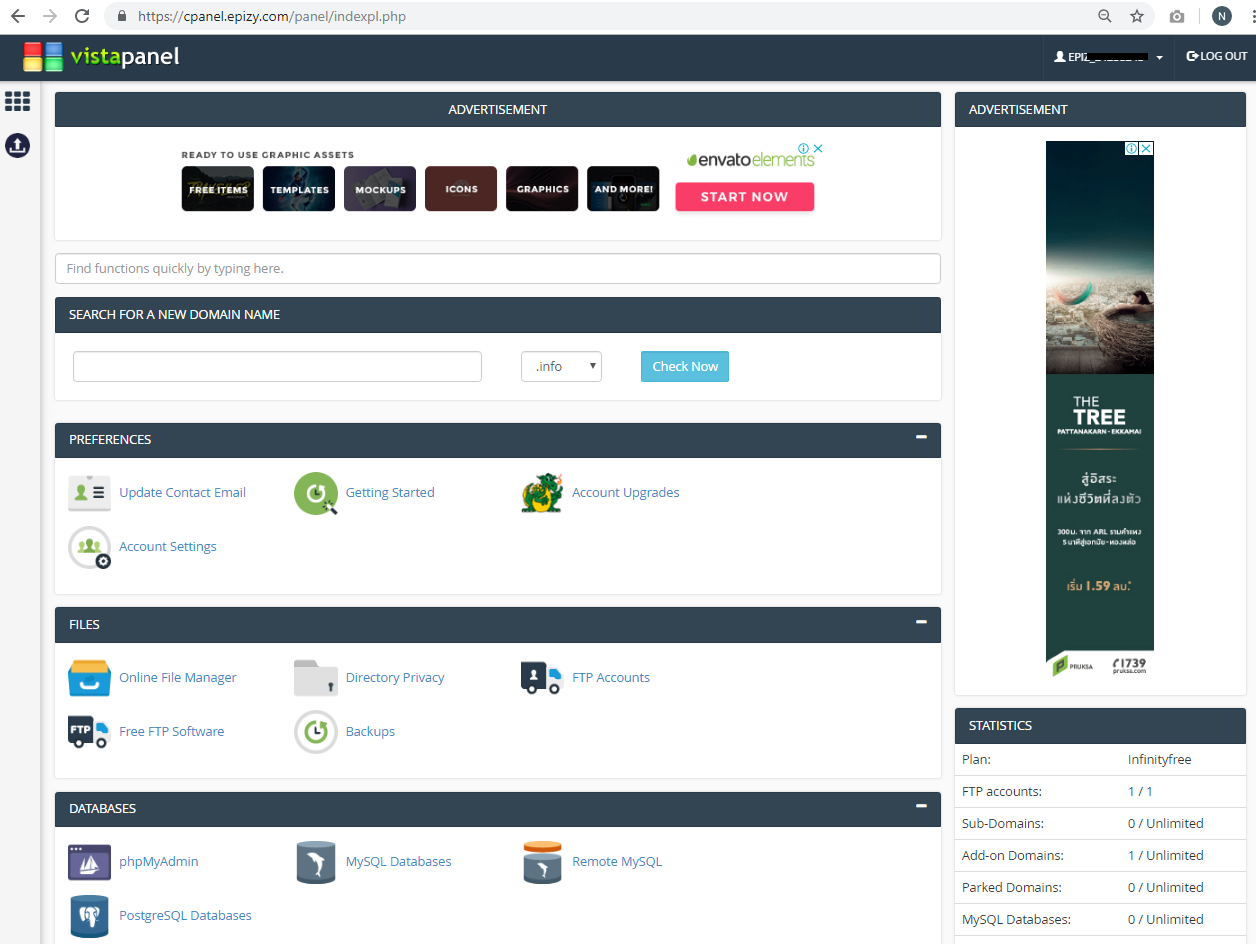Open the user account dropdown menu
This screenshot has height=944, width=1256.
(1109, 57)
